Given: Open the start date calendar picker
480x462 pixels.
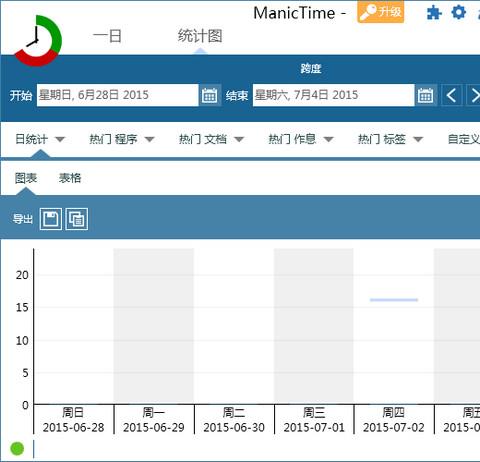Looking at the screenshot, I should [x=210, y=96].
